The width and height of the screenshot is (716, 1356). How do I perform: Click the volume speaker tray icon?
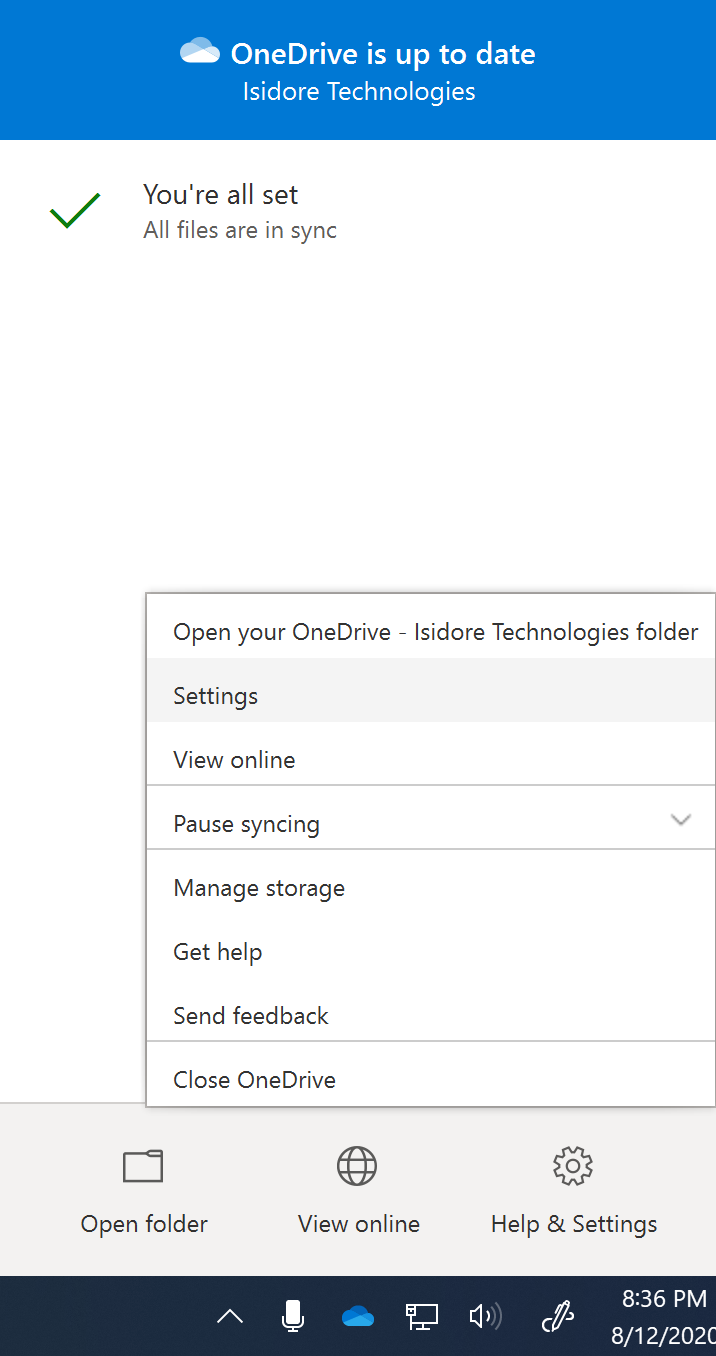(x=485, y=1316)
